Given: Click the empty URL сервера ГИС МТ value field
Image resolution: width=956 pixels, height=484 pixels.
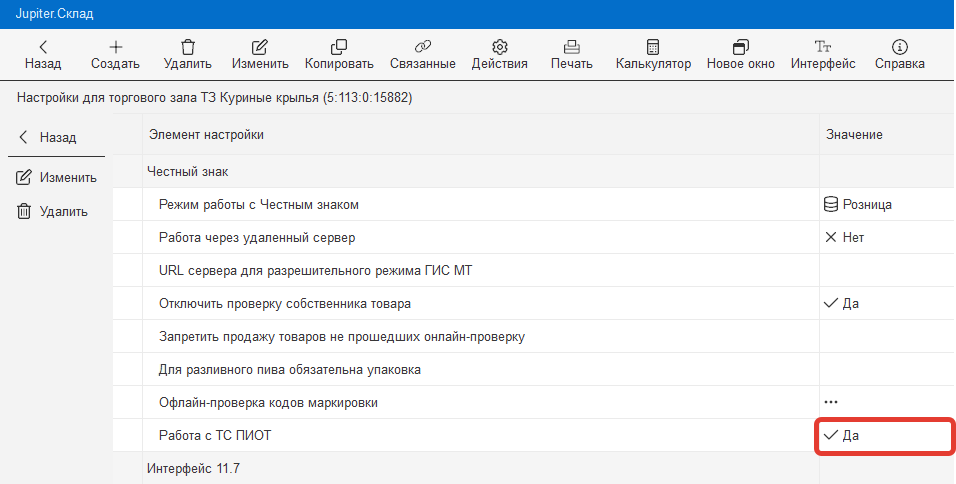Looking at the screenshot, I should [884, 271].
